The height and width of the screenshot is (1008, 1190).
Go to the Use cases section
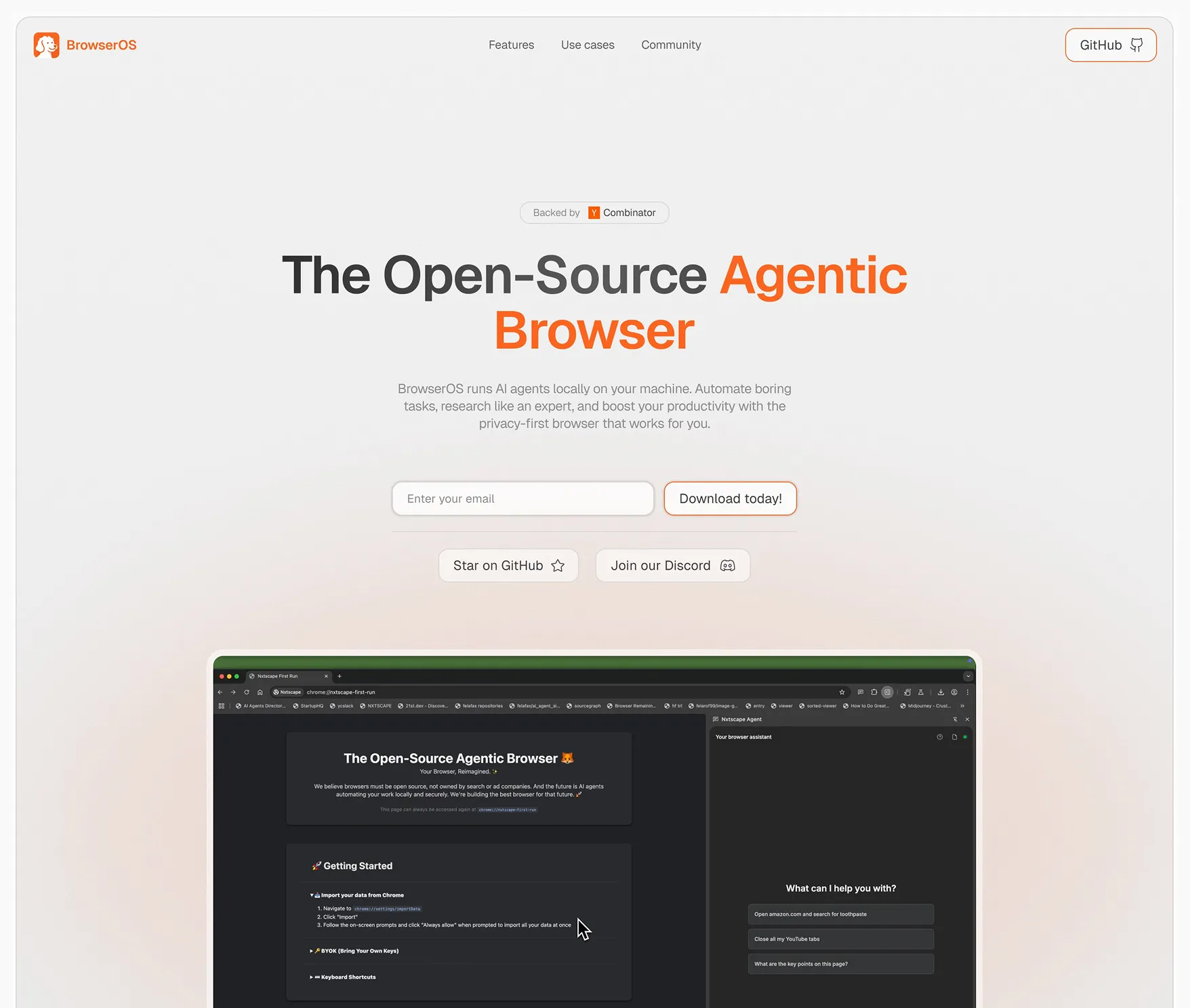pos(588,45)
